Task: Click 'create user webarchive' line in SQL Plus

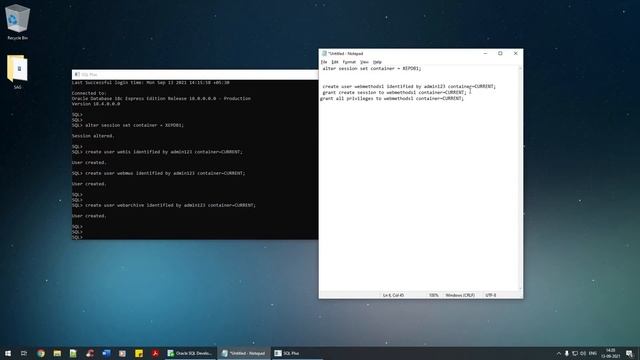Action: [x=164, y=205]
